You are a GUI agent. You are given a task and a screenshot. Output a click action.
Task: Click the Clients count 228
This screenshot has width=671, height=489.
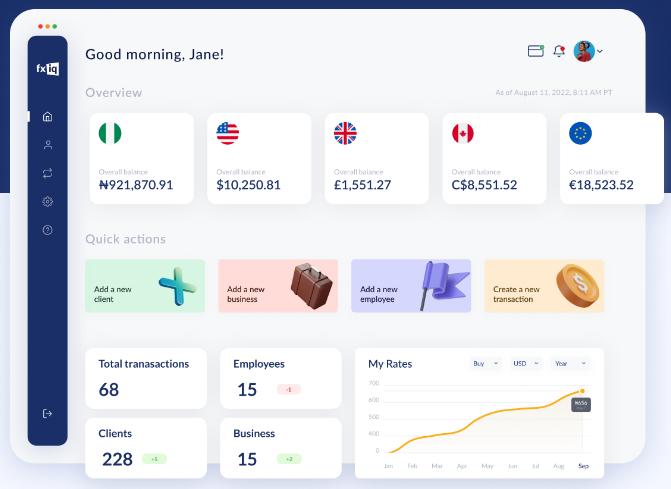pos(117,459)
